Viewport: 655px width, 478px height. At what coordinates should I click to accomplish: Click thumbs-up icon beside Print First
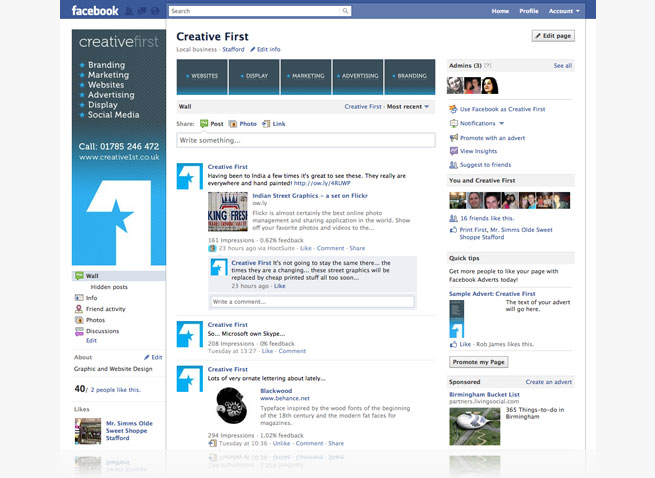pyautogui.click(x=453, y=230)
